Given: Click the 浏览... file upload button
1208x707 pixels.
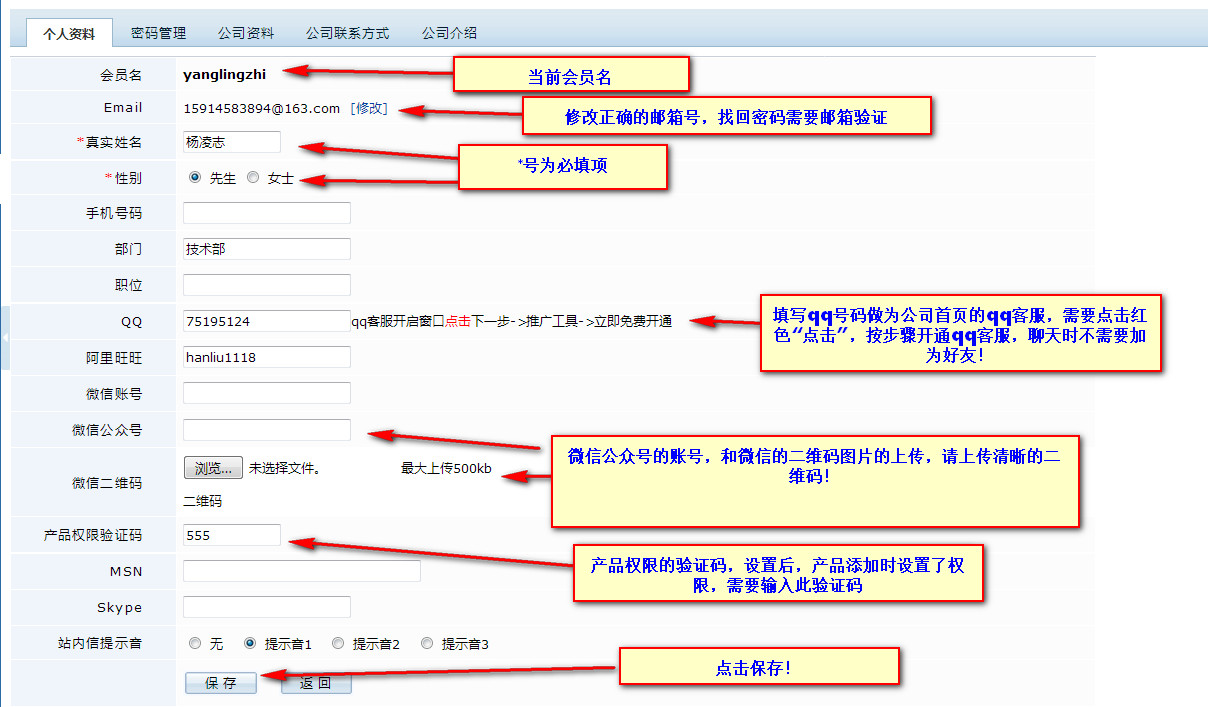Looking at the screenshot, I should 213,467.
